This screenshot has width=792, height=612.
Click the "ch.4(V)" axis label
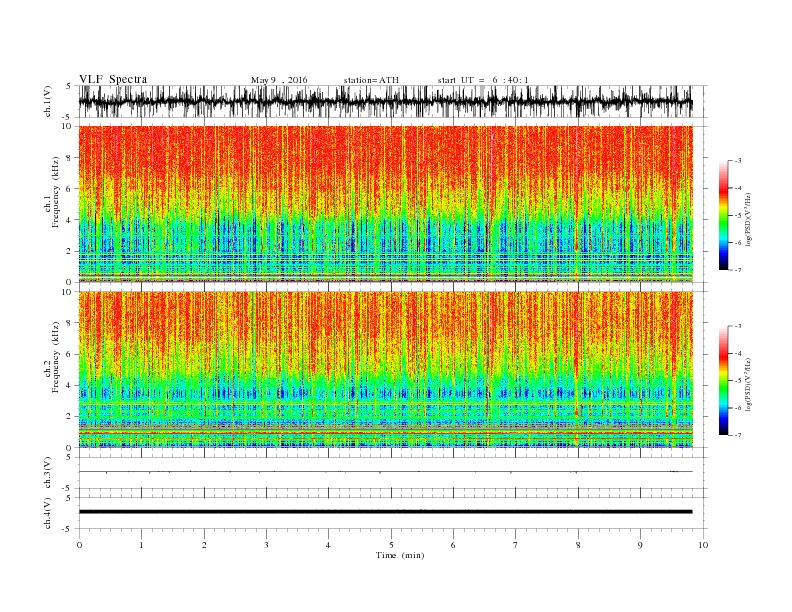click(48, 513)
